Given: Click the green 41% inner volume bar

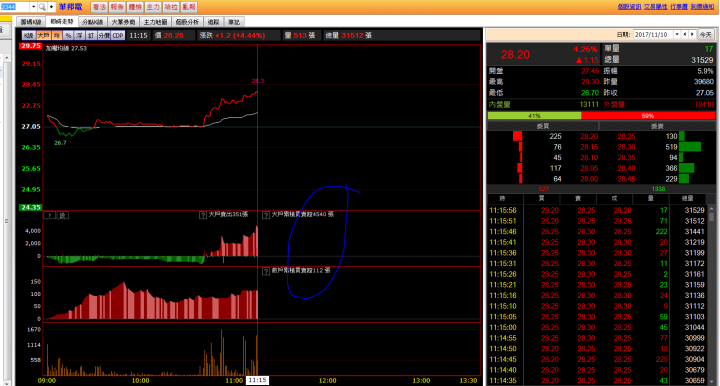Looking at the screenshot, I should 534,116.
